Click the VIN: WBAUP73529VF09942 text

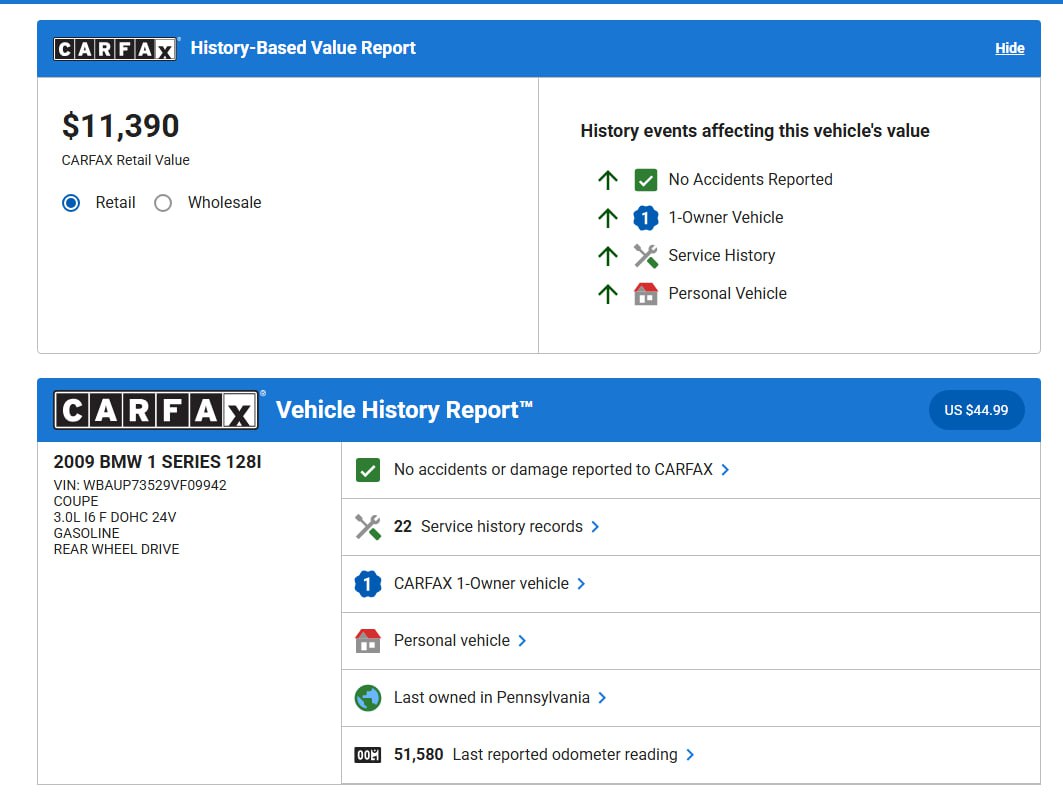[x=140, y=485]
